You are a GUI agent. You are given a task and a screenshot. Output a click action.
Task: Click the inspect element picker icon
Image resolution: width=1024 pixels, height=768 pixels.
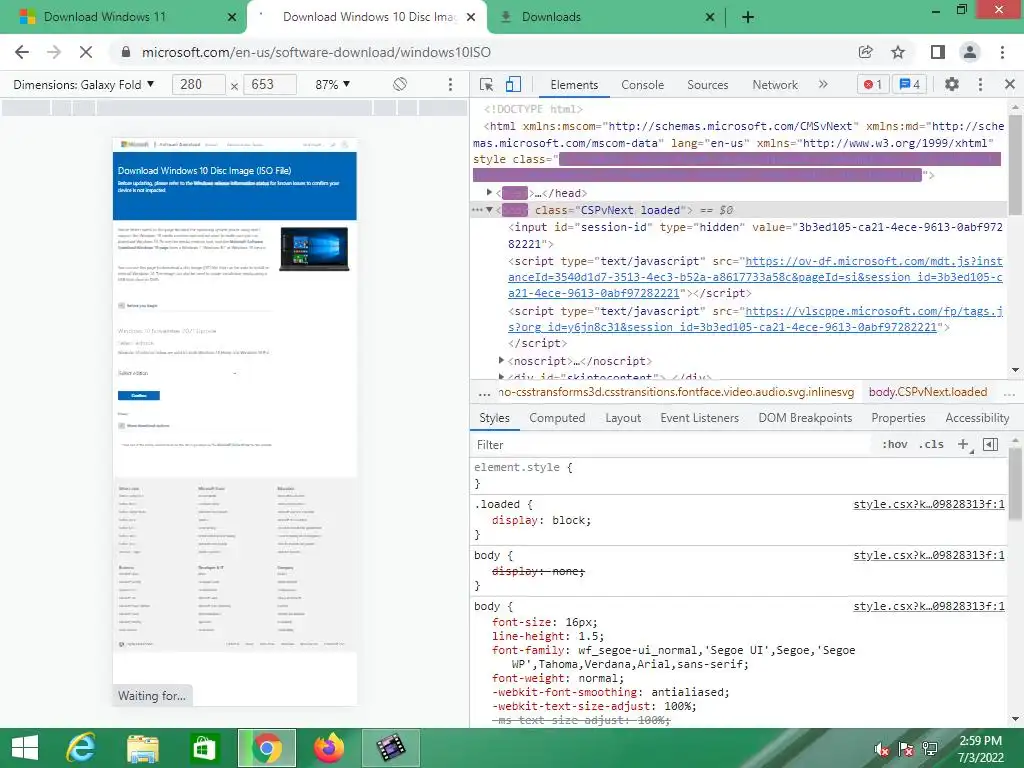[x=486, y=84]
